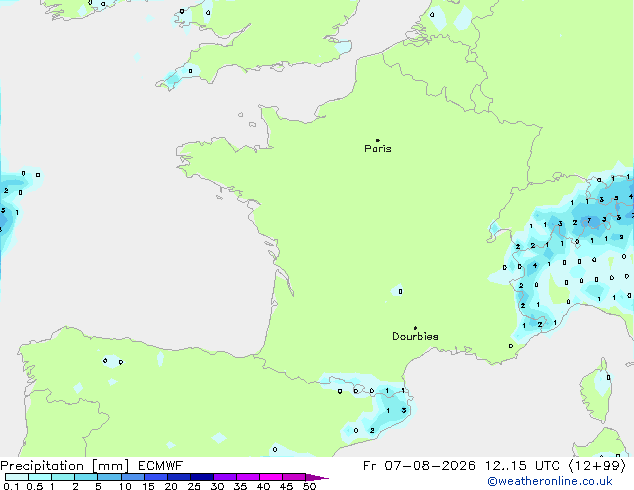Click the legend value '0.1'
Image resolution: width=634 pixels, height=490 pixels.
pos(11,486)
